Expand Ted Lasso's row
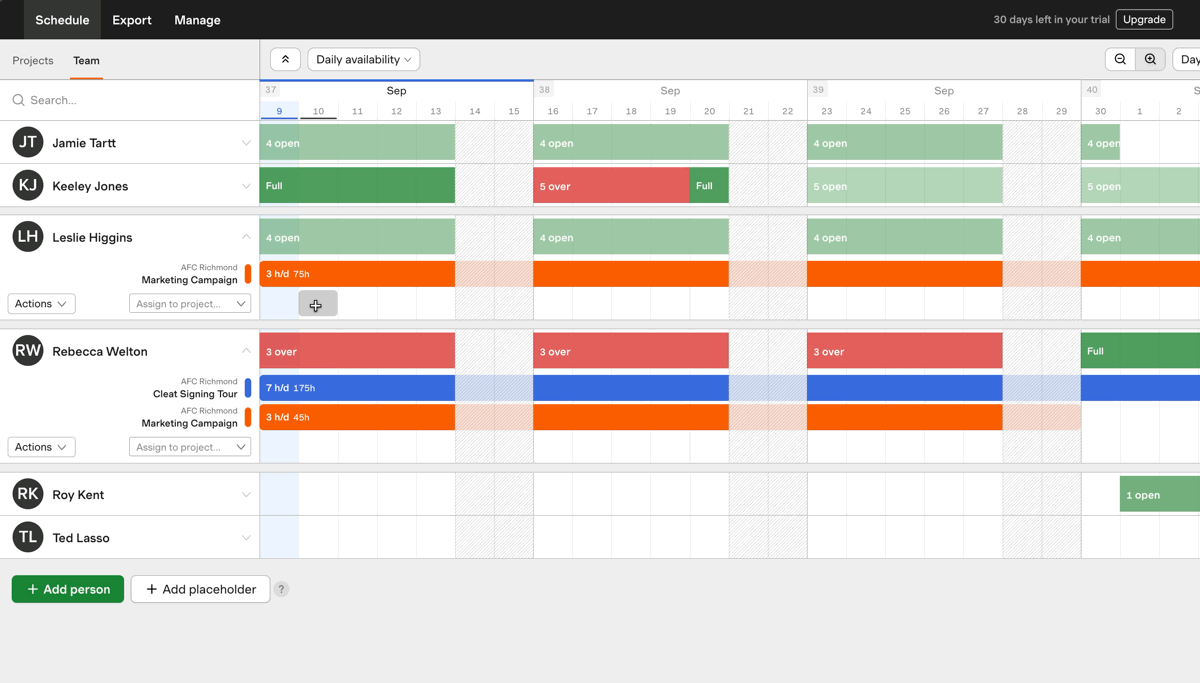Viewport: 1200px width, 683px height. 246,537
